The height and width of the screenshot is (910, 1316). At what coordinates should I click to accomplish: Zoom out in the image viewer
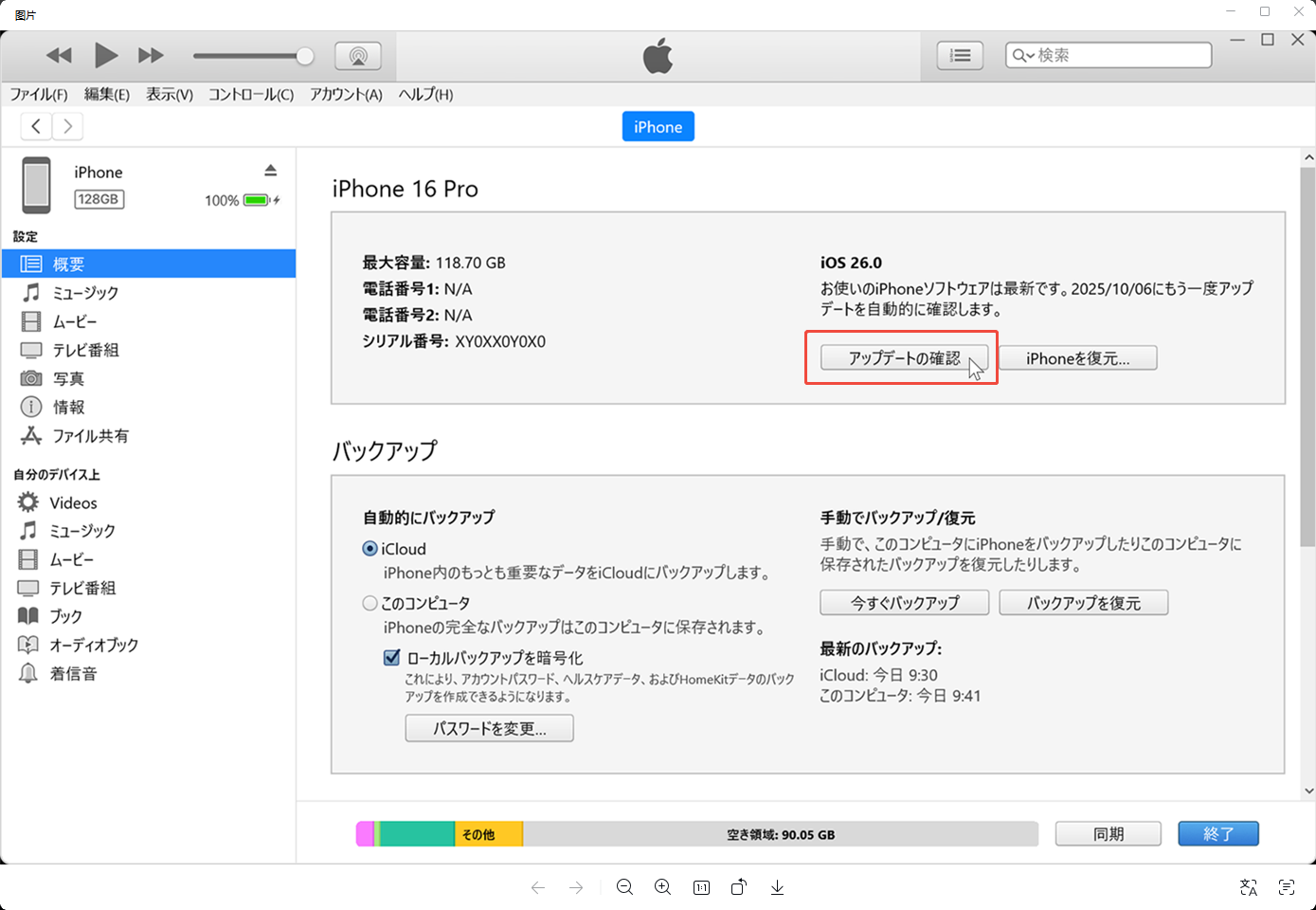624,887
